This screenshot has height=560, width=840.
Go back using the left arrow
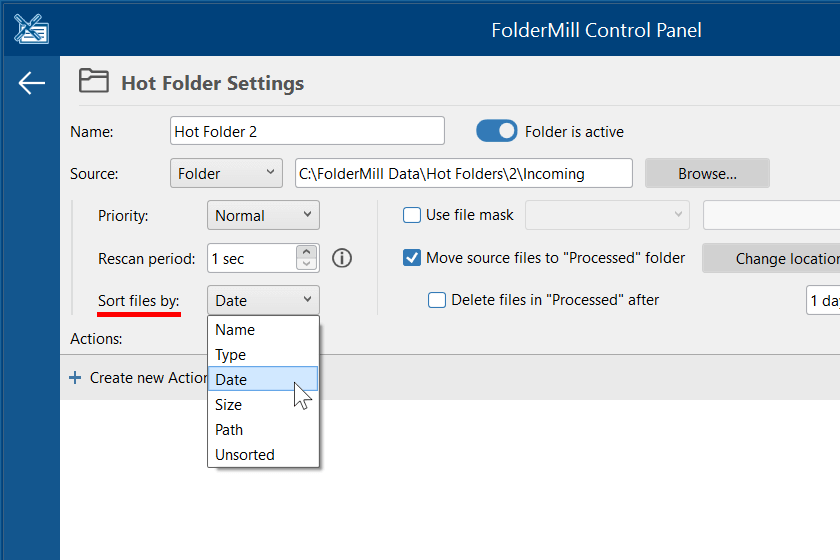pyautogui.click(x=32, y=83)
